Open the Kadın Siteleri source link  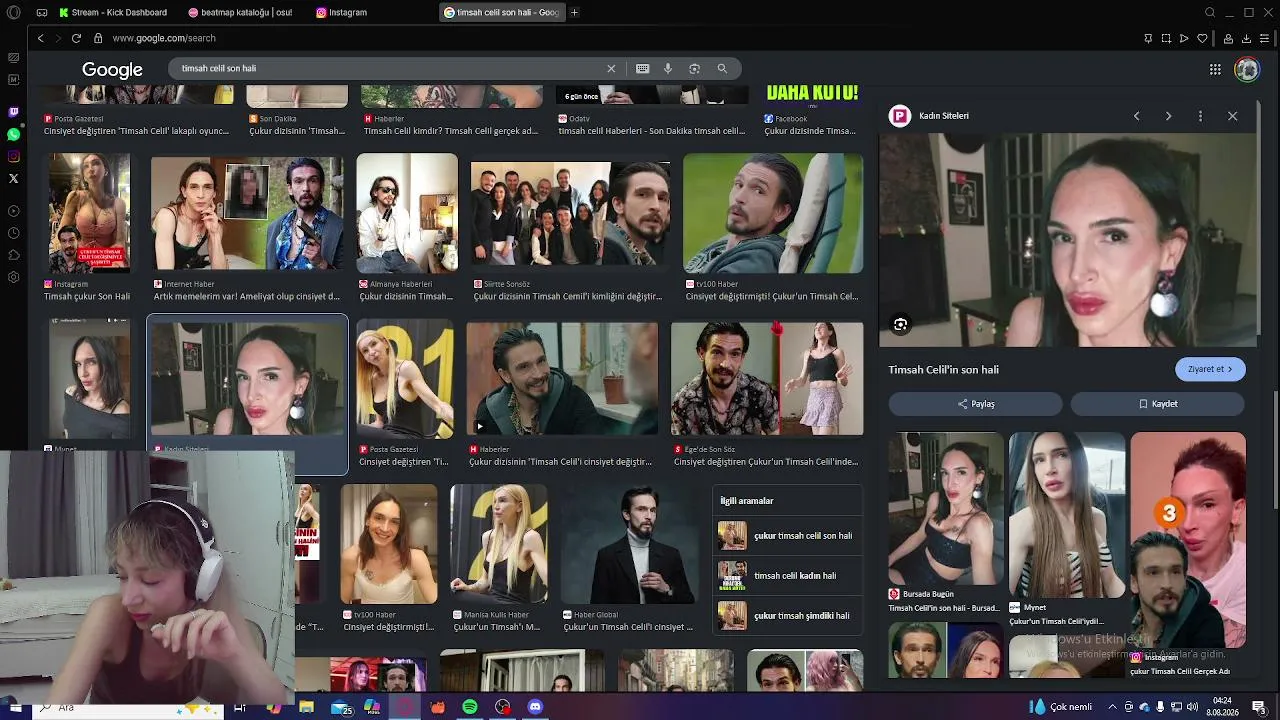click(944, 116)
